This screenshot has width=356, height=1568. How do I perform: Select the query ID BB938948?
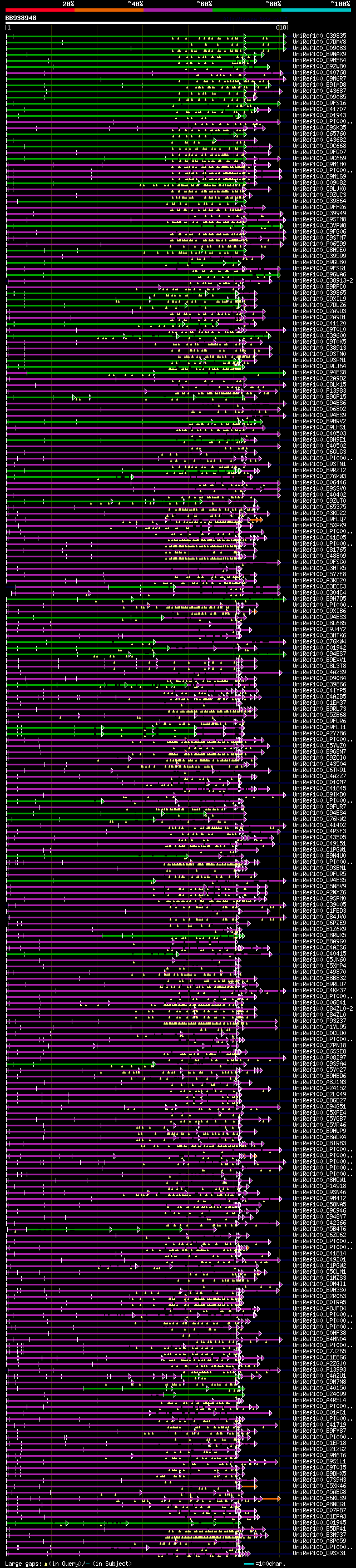[21, 18]
